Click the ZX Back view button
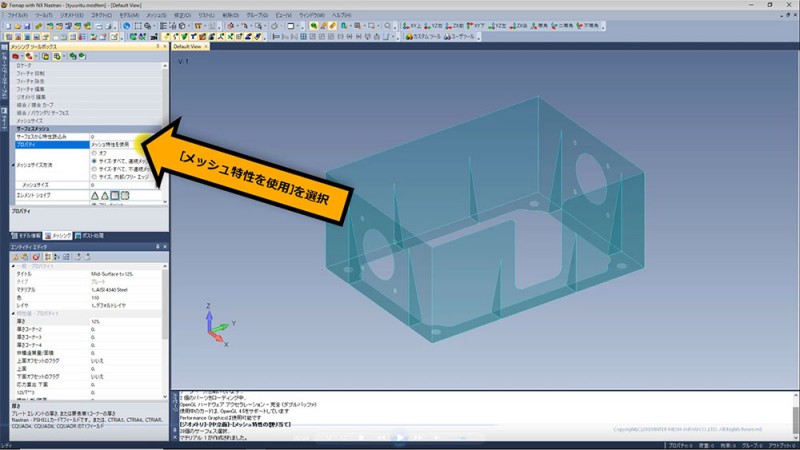800x450 pixels. (518, 26)
